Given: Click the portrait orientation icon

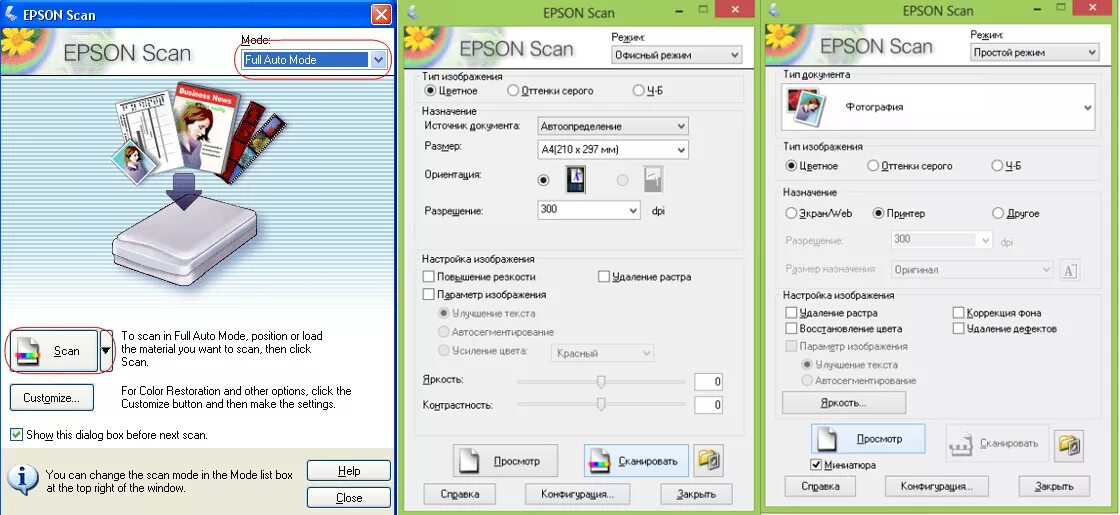Looking at the screenshot, I should click(x=576, y=179).
